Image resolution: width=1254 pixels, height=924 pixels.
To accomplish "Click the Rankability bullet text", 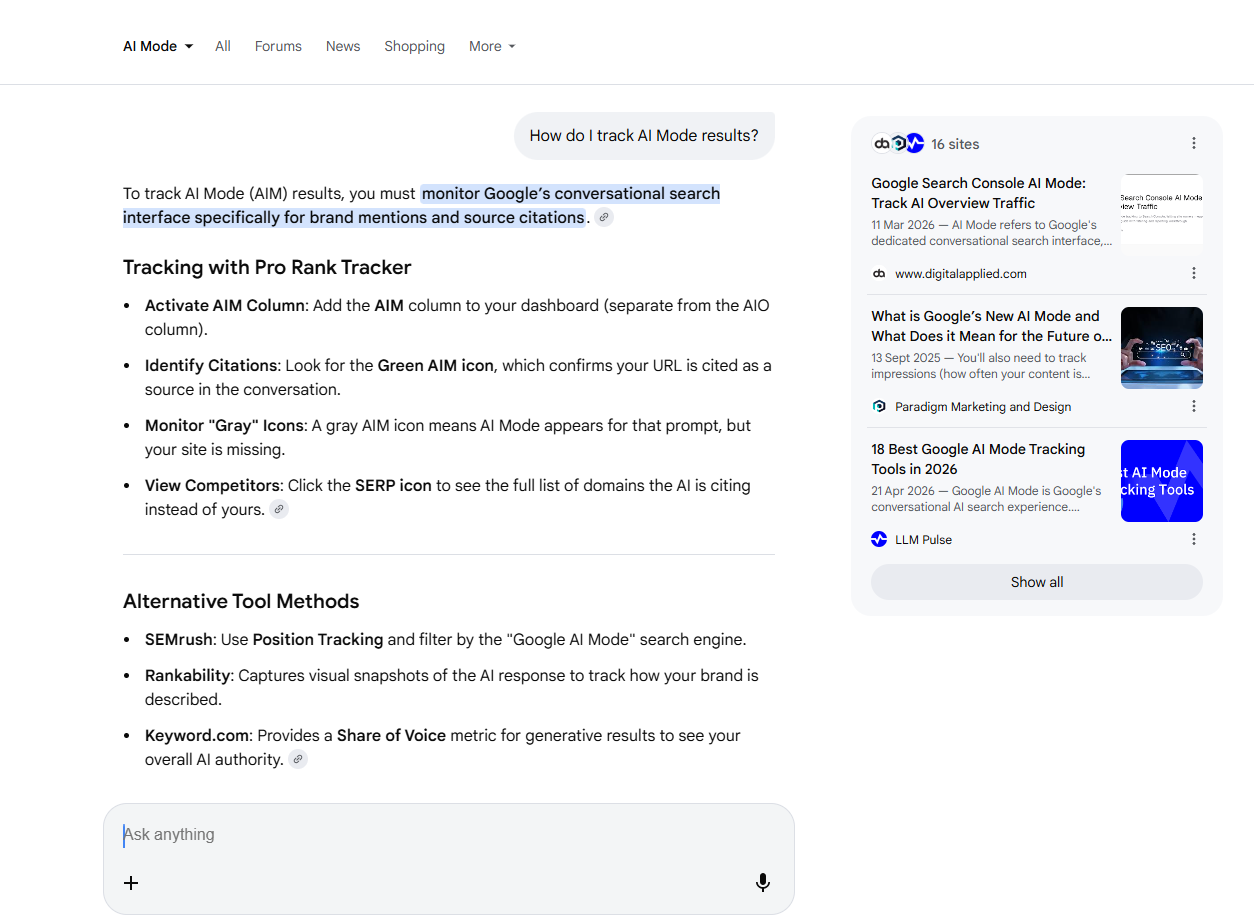I will [452, 687].
